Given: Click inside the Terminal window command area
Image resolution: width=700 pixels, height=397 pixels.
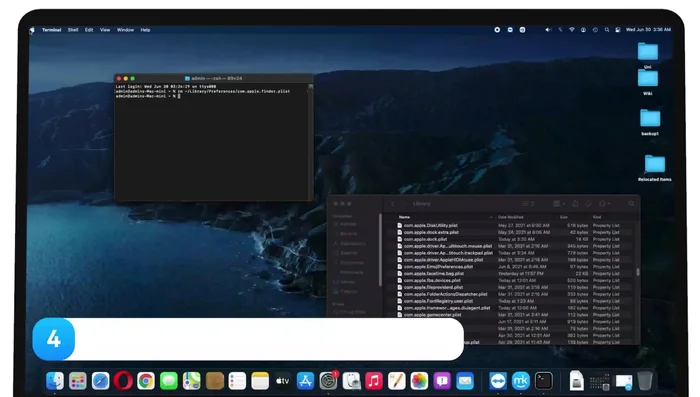Looking at the screenshot, I should click(211, 143).
